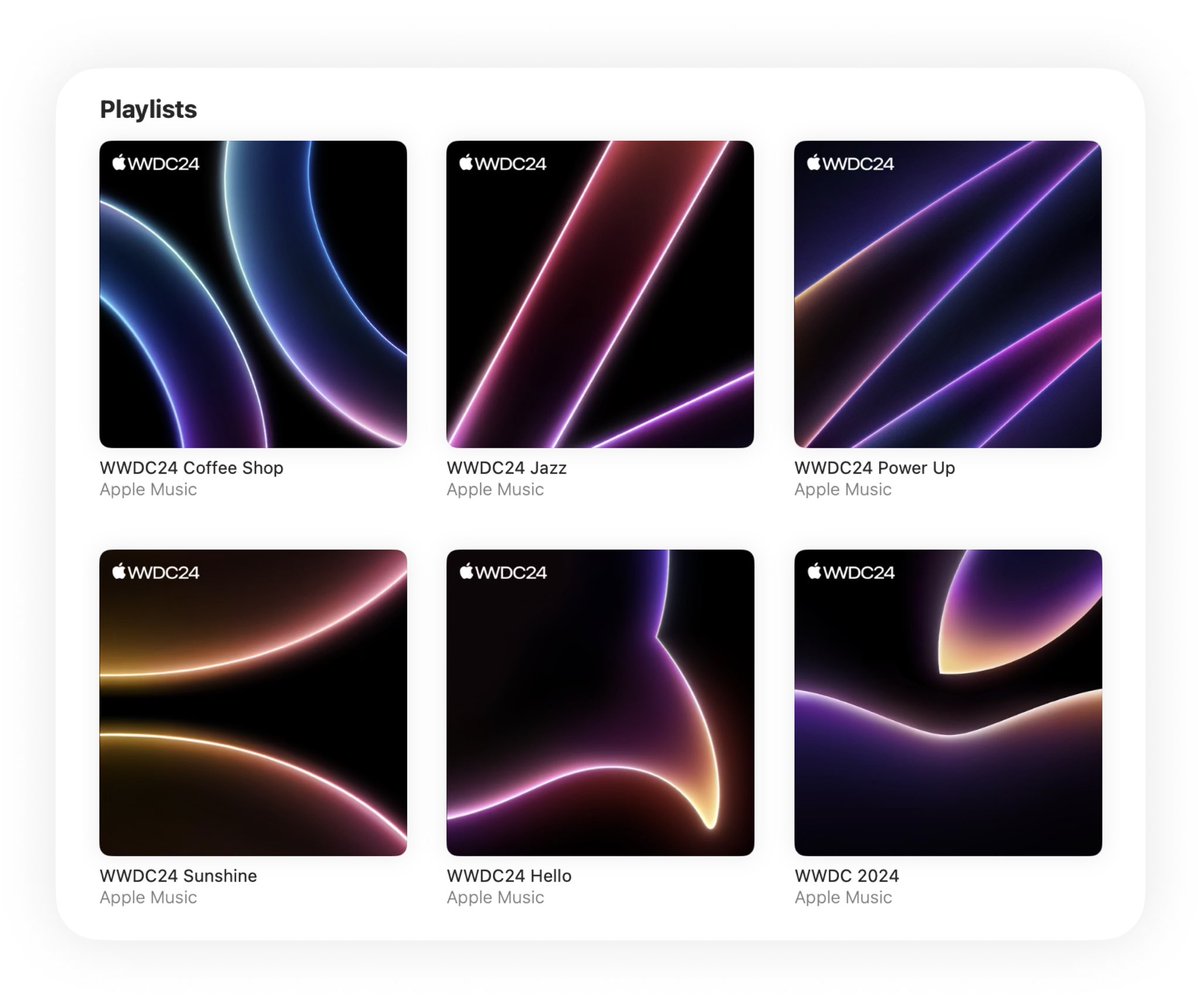Viewport: 1200px width, 1007px height.
Task: Open the WWDC 2024 playlist artwork
Action: tap(948, 703)
